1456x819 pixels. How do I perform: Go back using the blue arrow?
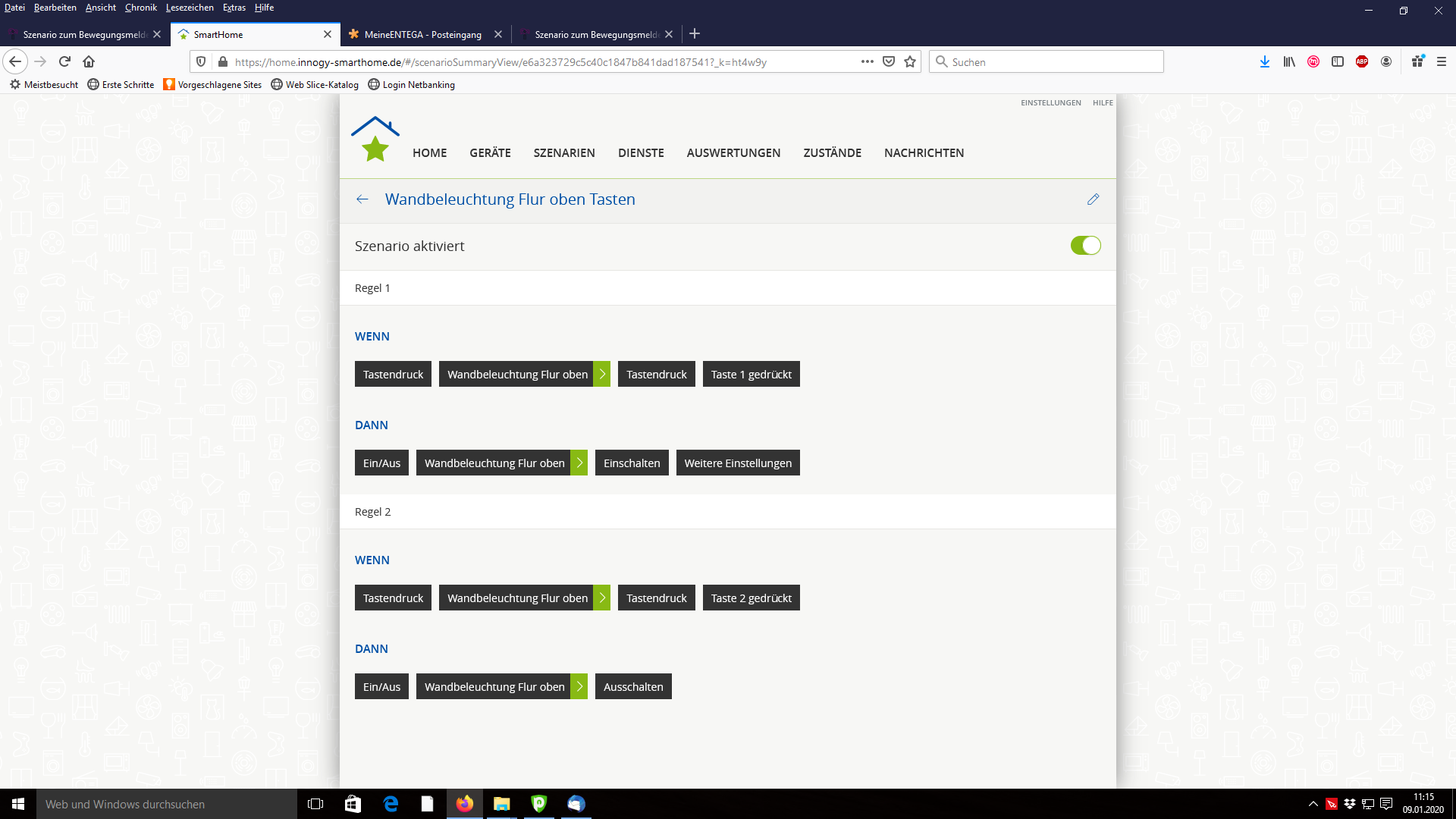coord(362,199)
